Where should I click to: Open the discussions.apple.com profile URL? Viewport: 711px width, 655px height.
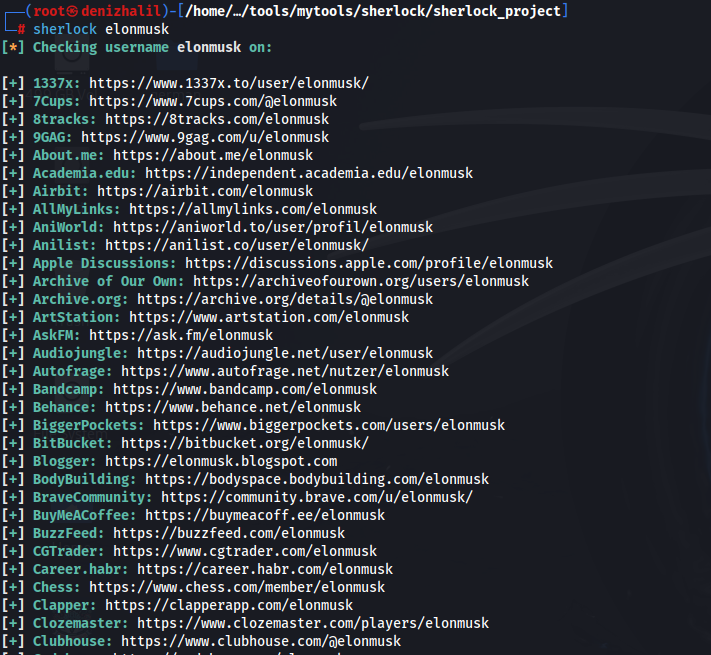click(369, 263)
